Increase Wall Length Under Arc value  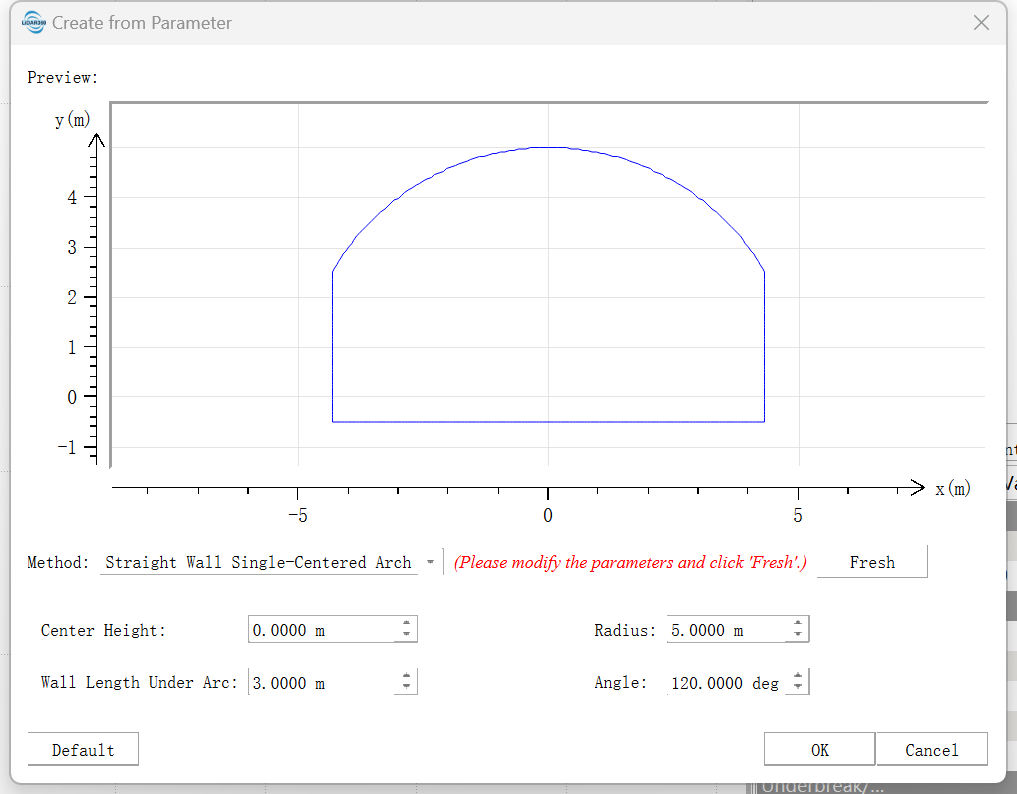[x=406, y=676]
